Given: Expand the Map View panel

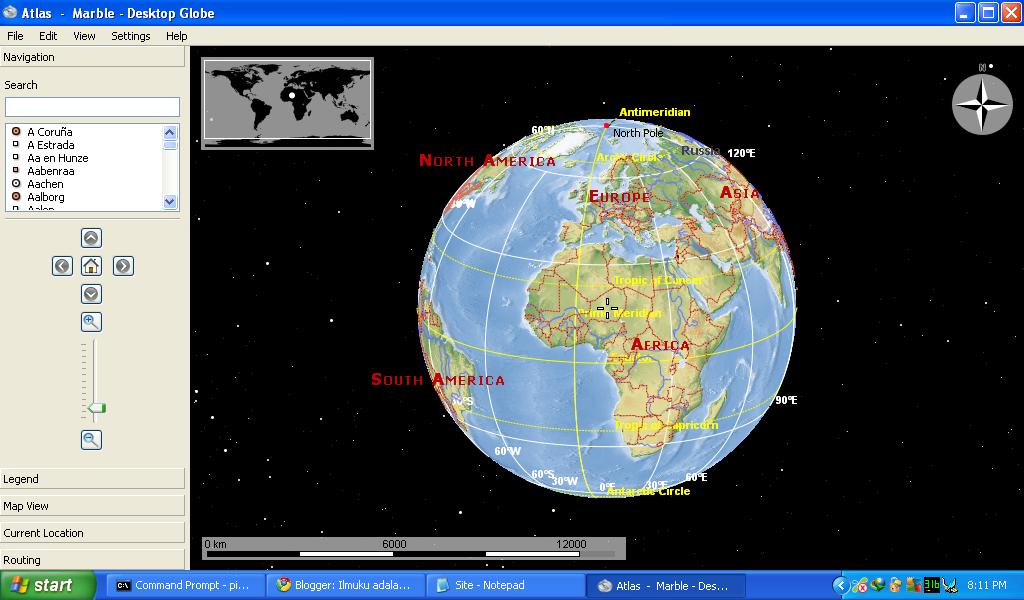Looking at the screenshot, I should coord(92,506).
